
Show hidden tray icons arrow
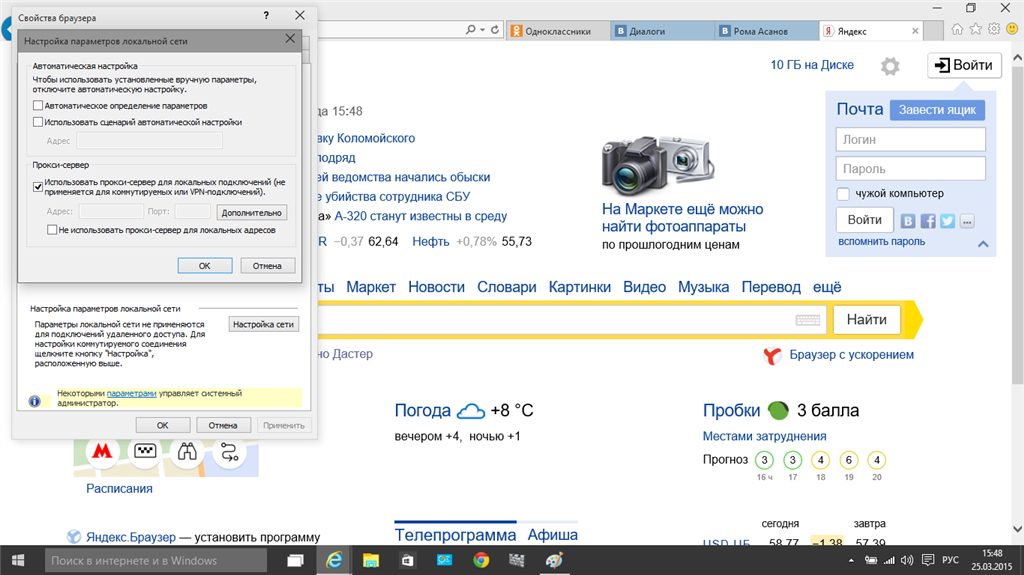click(x=851, y=561)
